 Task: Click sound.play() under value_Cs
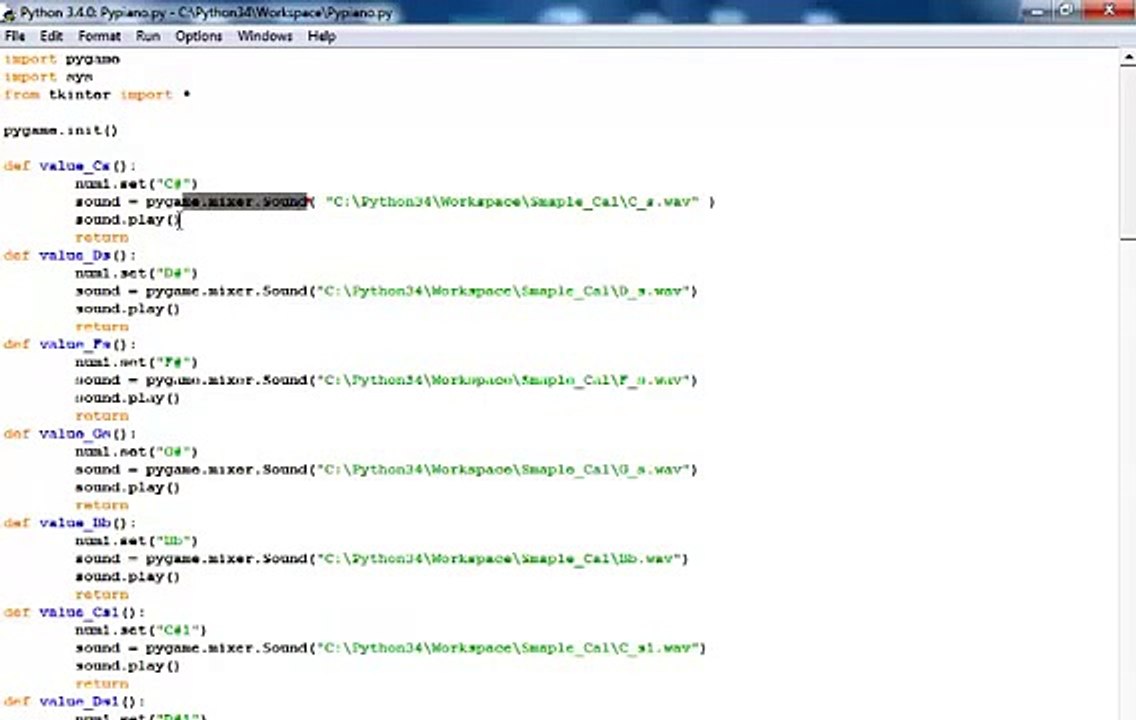tap(128, 219)
